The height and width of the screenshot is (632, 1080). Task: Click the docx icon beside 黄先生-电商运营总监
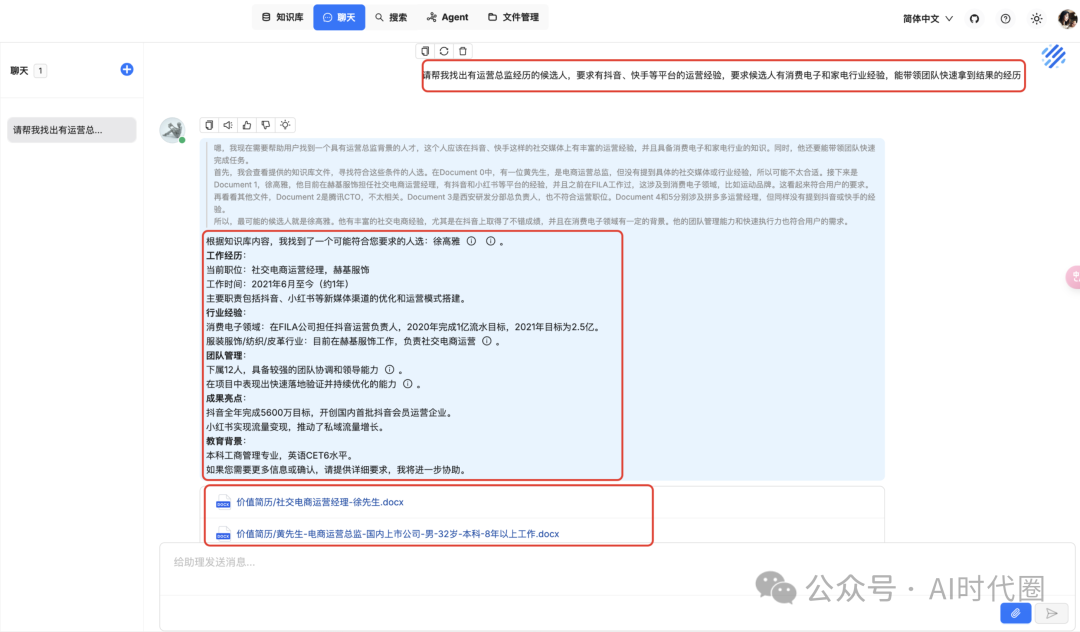(223, 534)
